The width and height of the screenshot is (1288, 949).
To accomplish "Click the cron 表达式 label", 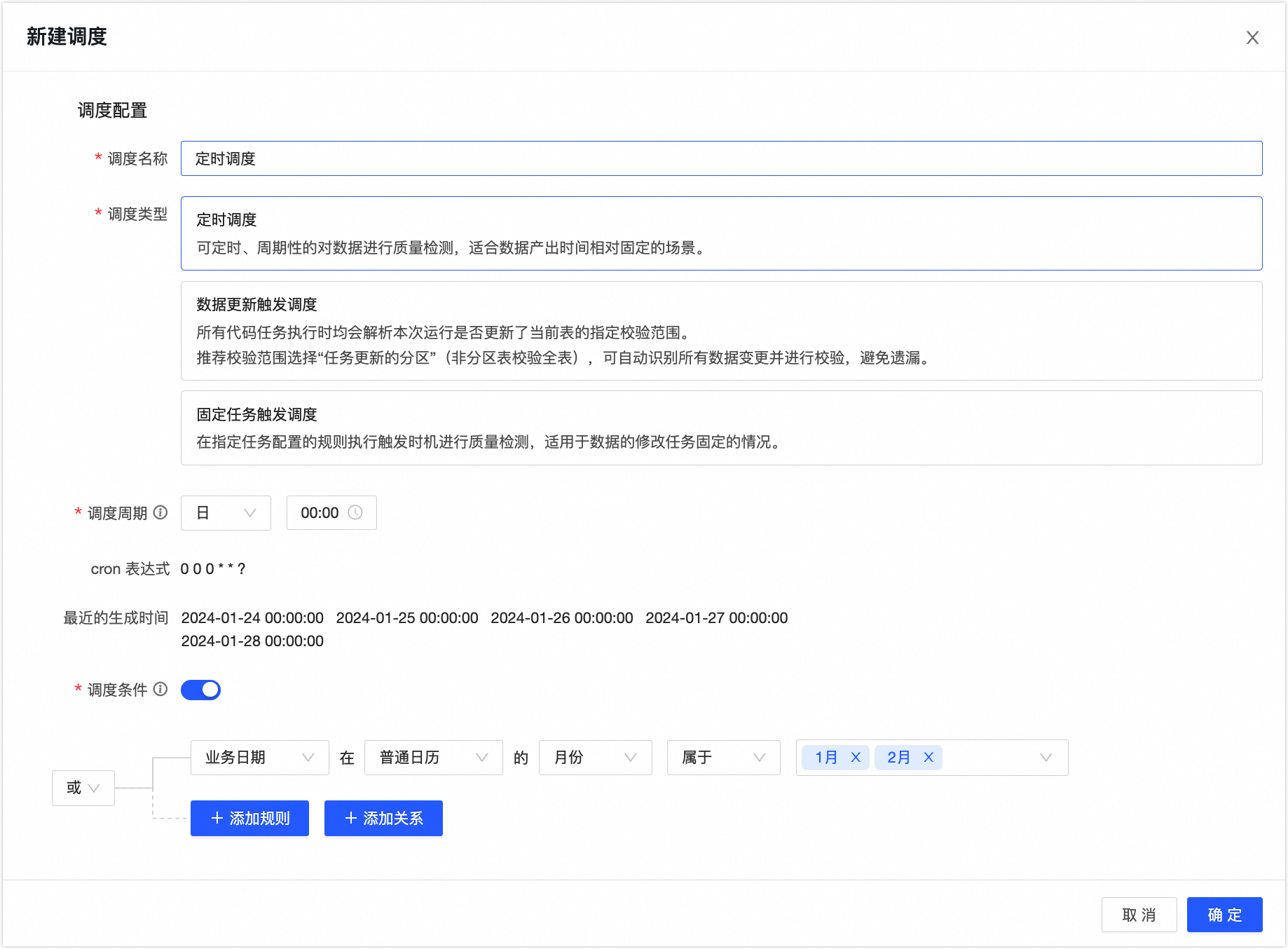I will (130, 569).
